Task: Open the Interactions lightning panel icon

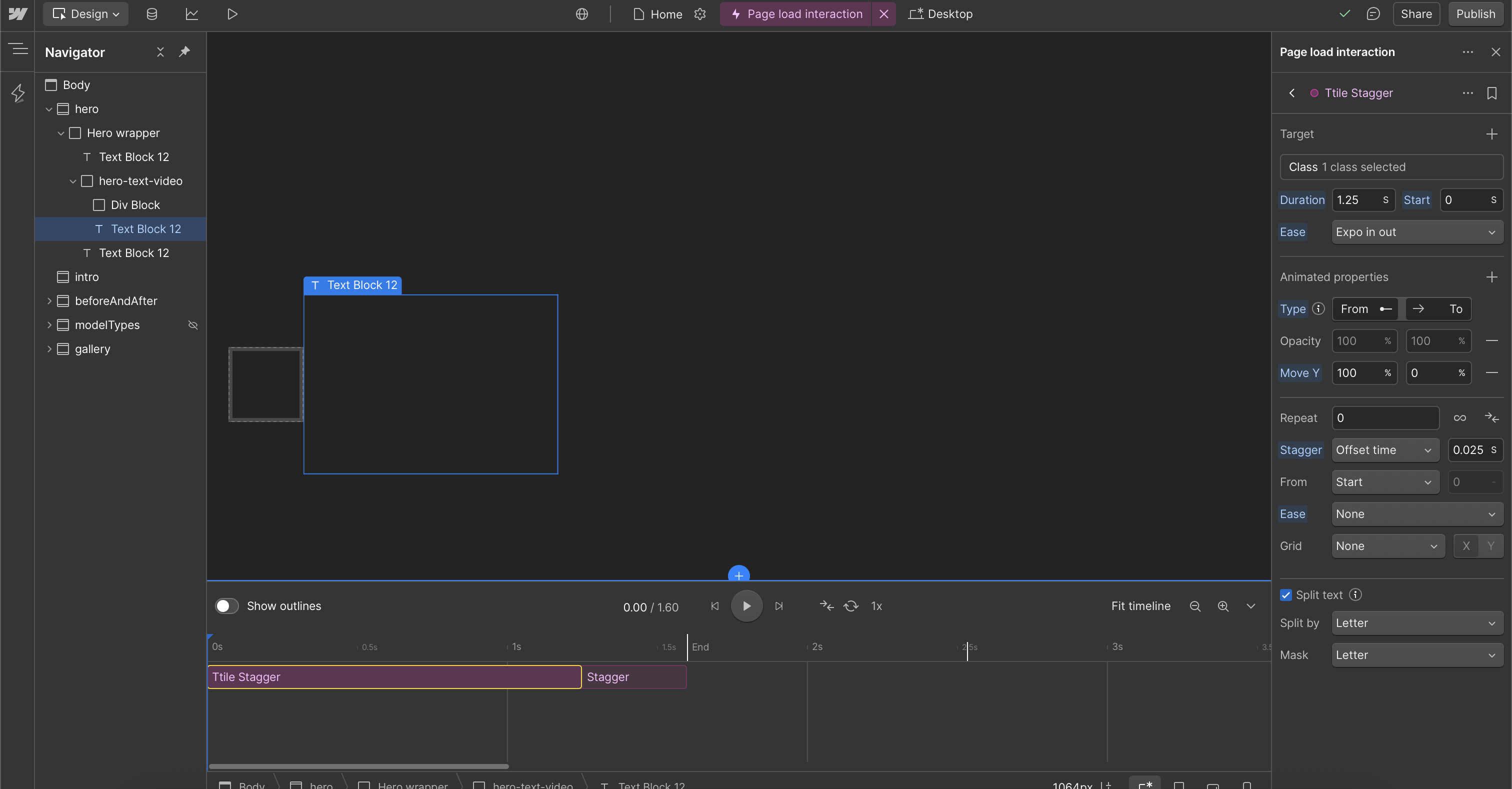Action: (x=17, y=93)
